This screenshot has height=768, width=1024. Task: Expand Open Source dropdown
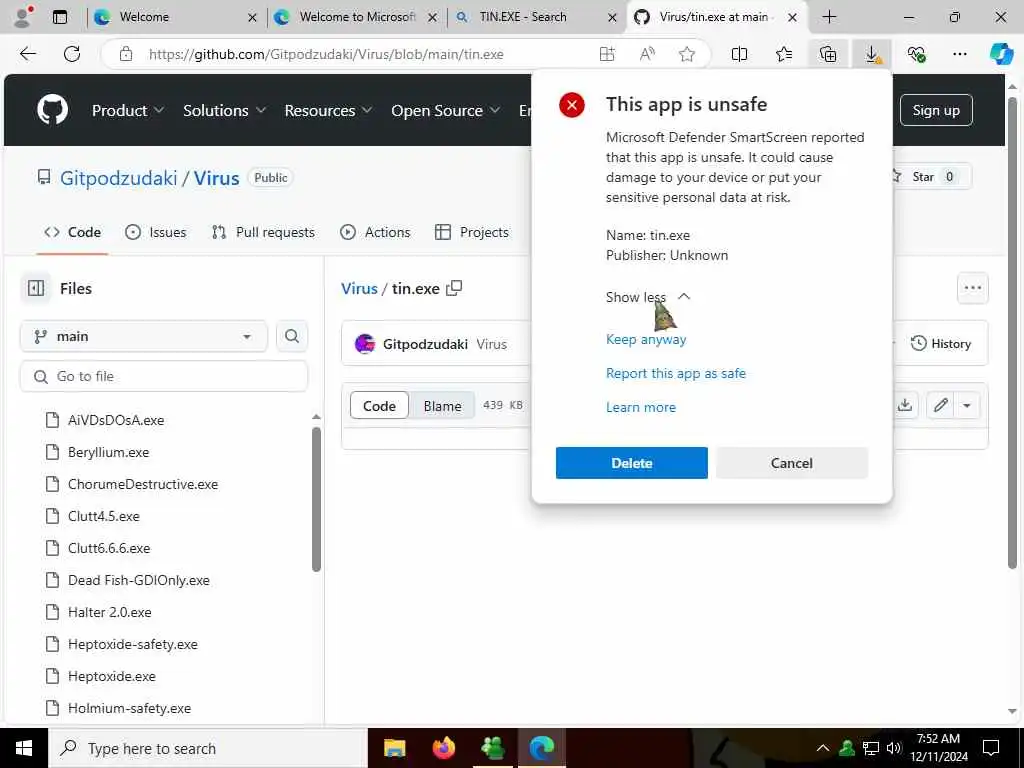point(445,110)
